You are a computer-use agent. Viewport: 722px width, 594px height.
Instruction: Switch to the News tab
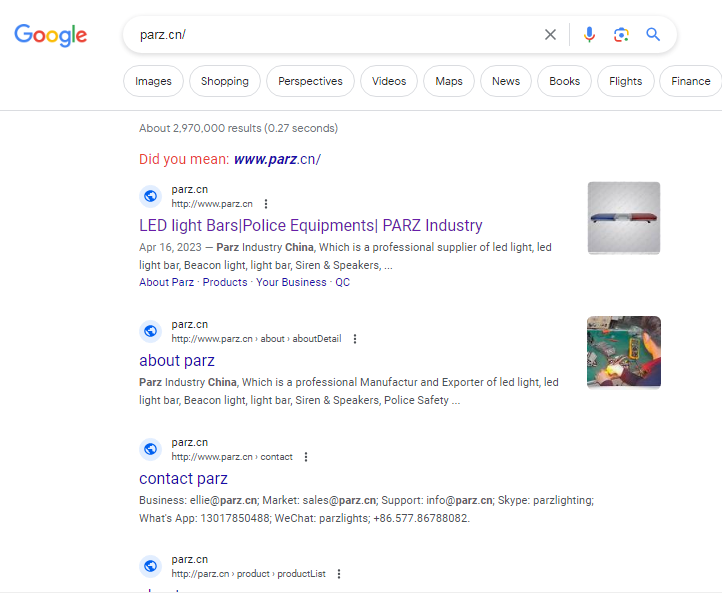[x=506, y=81]
